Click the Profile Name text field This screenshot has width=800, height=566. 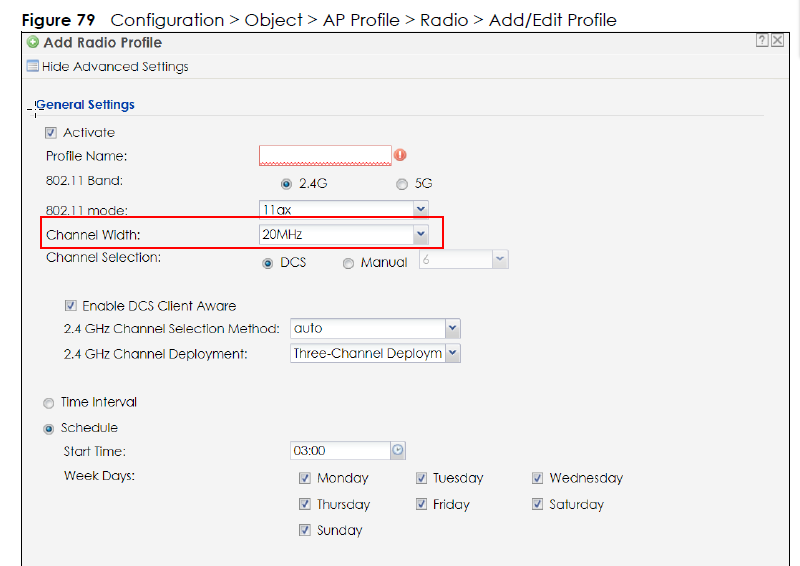coord(324,155)
